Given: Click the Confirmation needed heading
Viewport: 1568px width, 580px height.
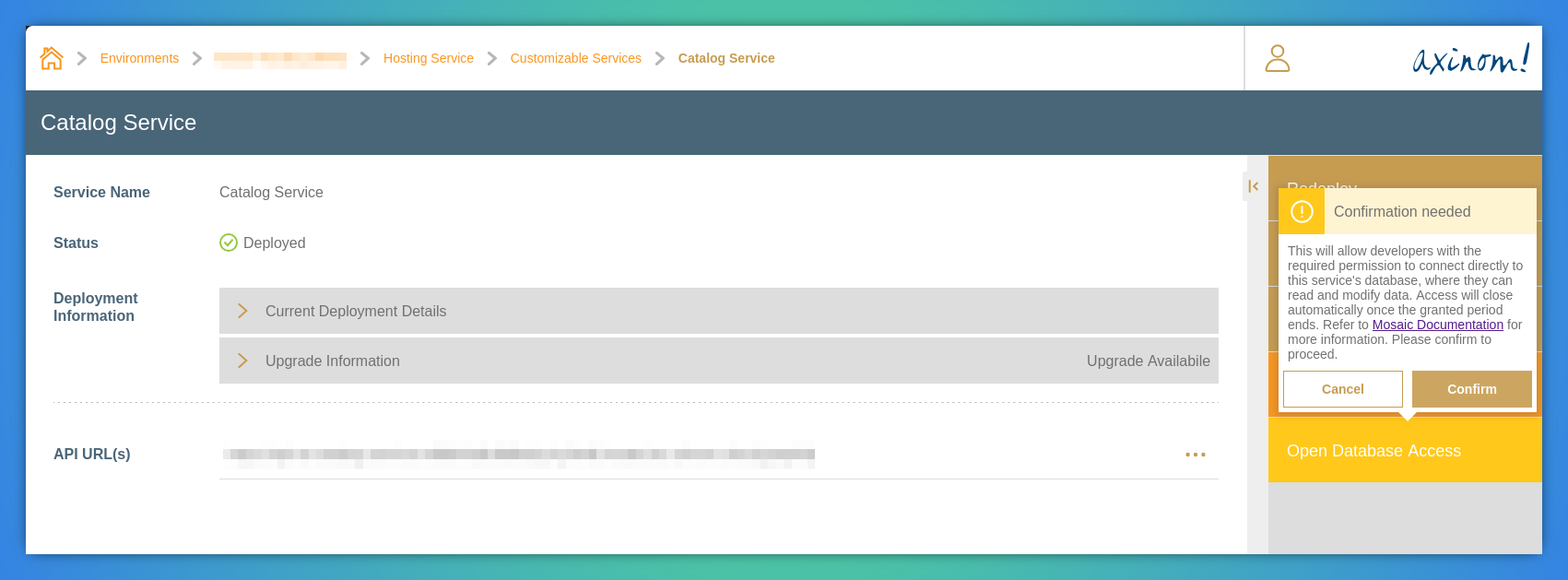Looking at the screenshot, I should (x=1402, y=212).
